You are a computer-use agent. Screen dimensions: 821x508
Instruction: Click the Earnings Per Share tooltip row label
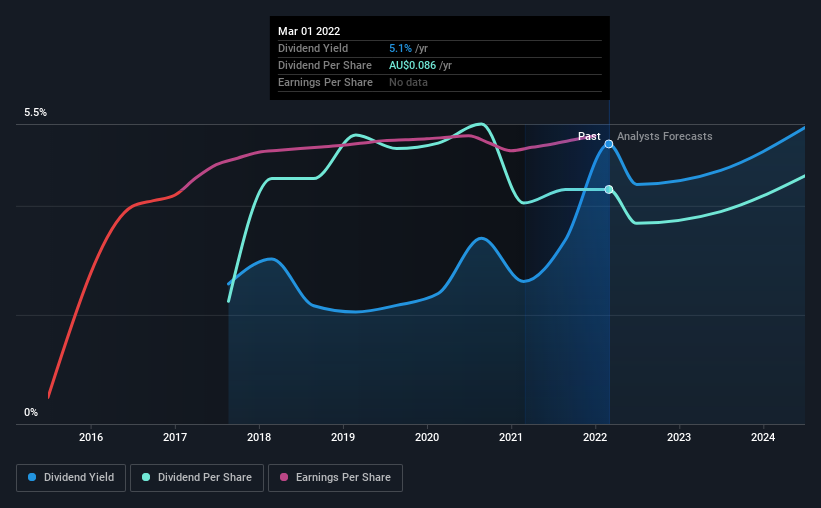[x=325, y=82]
